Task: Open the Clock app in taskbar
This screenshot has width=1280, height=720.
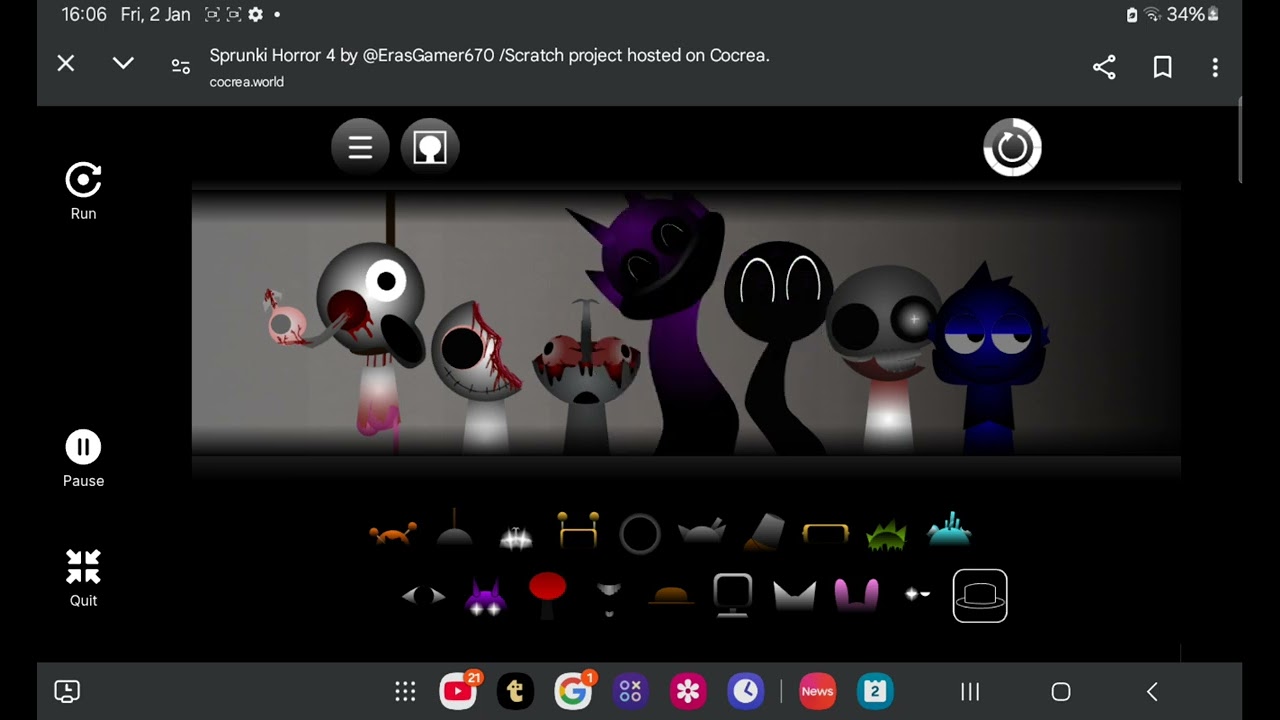Action: click(x=745, y=691)
